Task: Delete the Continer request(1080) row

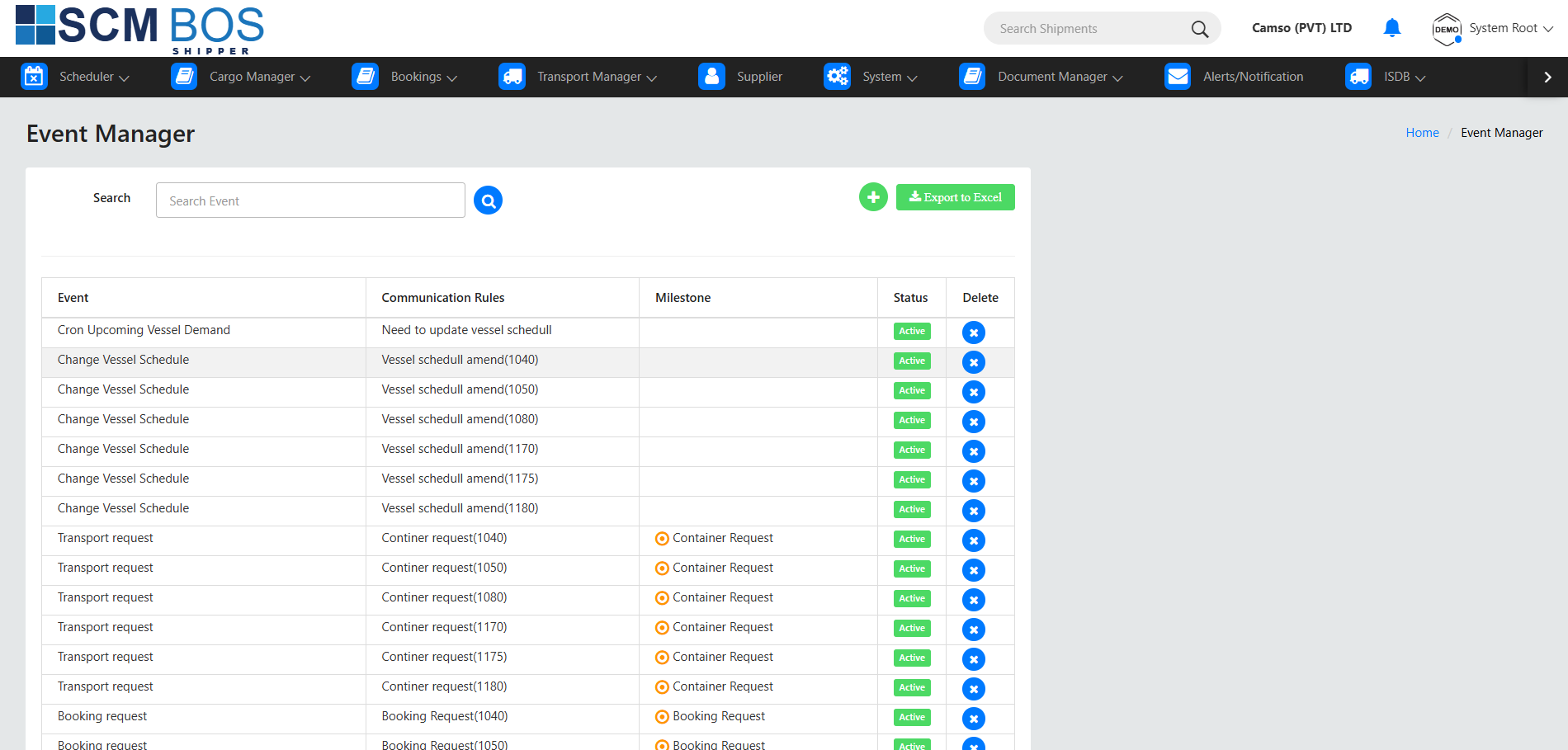Action: (x=974, y=600)
